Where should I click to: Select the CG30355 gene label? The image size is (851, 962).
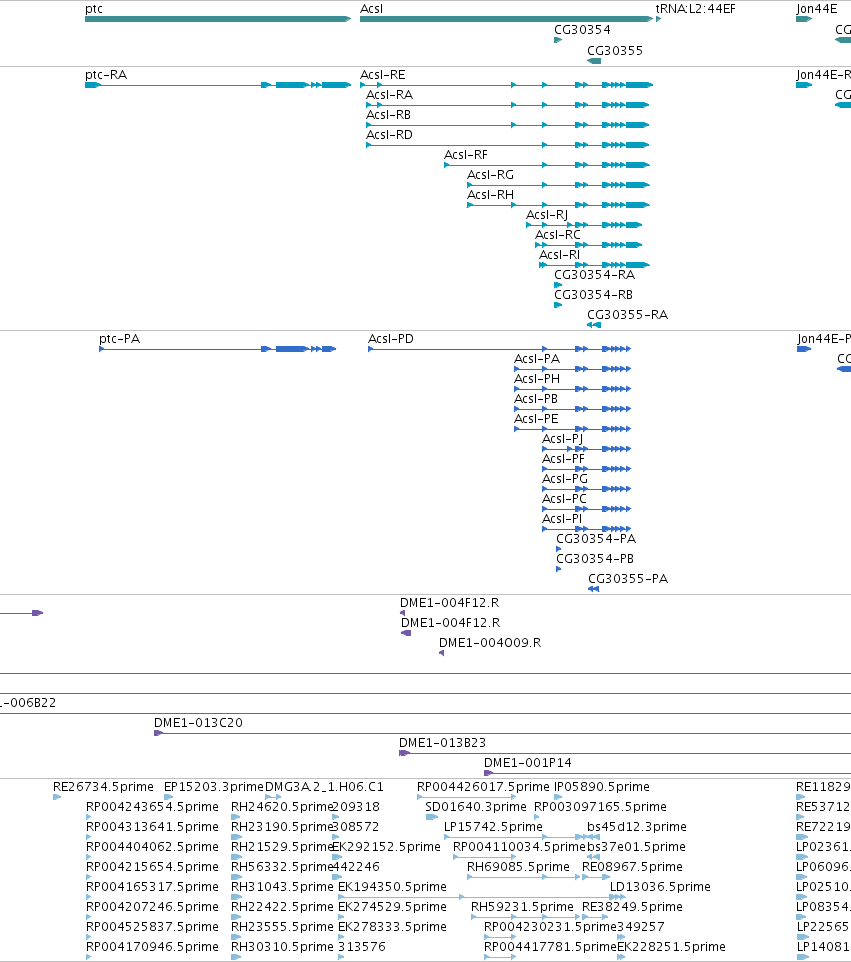(x=615, y=50)
